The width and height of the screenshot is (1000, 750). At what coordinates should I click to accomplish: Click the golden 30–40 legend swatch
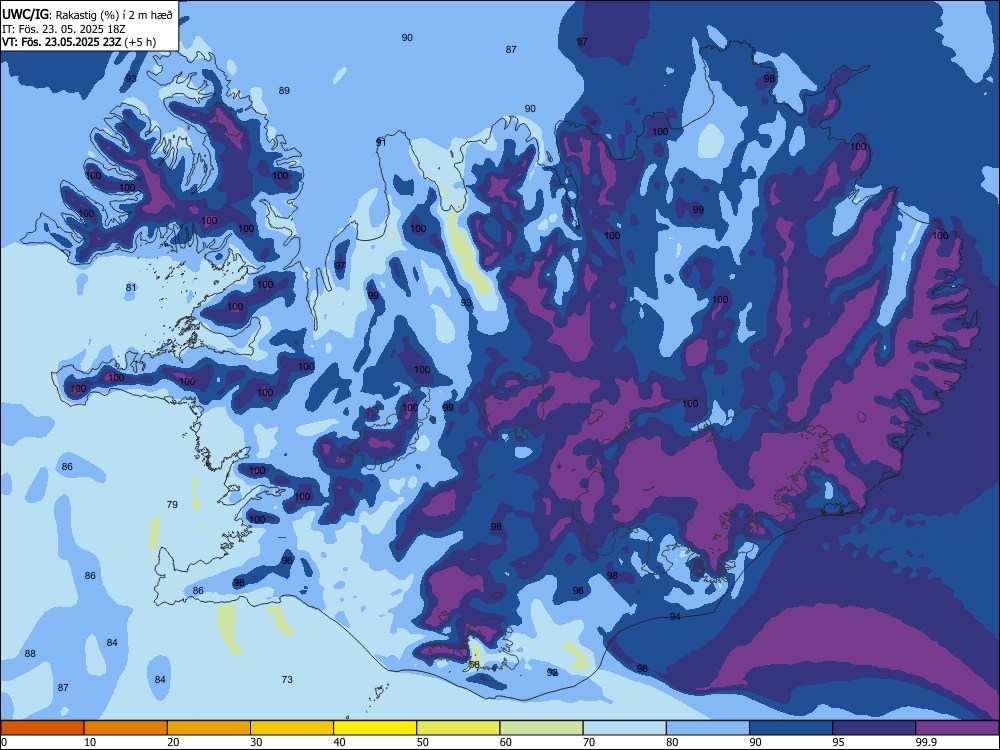coord(292,728)
